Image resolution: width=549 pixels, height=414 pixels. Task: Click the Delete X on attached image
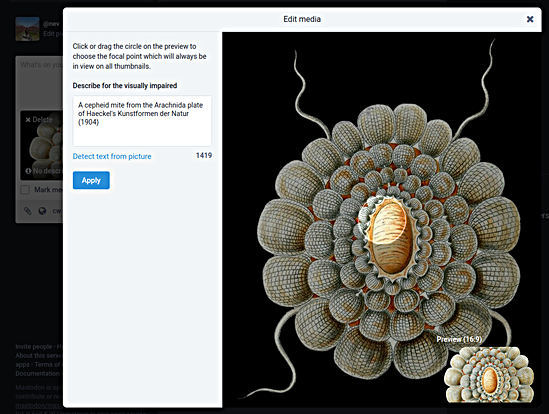point(28,120)
